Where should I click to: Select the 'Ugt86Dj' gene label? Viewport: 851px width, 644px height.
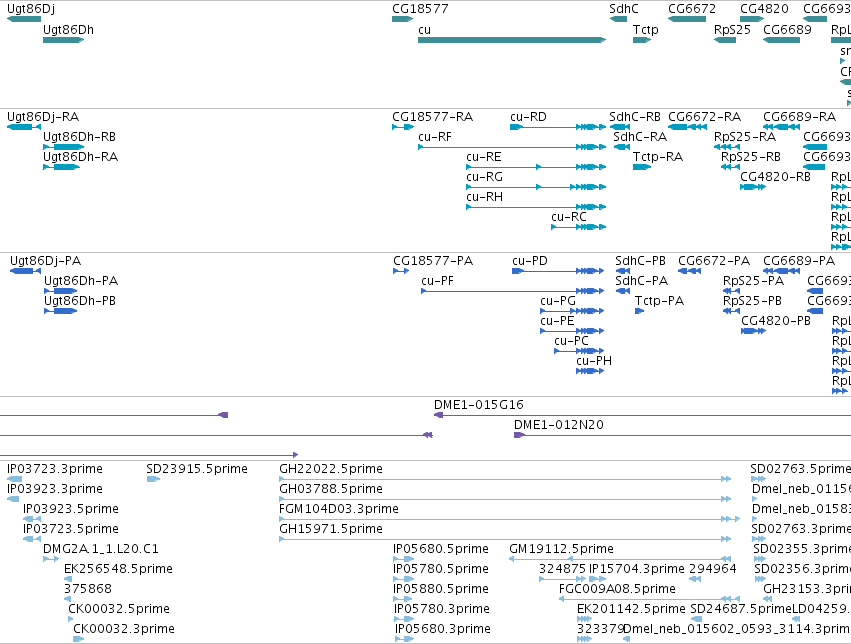[31, 9]
